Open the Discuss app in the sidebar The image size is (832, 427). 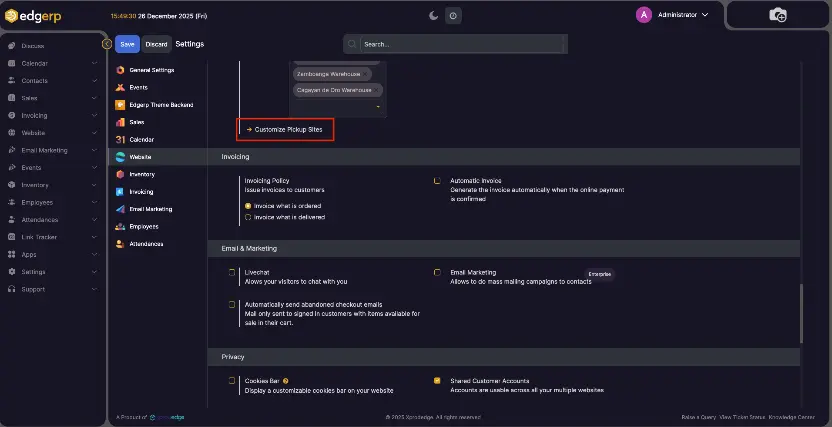[32, 46]
